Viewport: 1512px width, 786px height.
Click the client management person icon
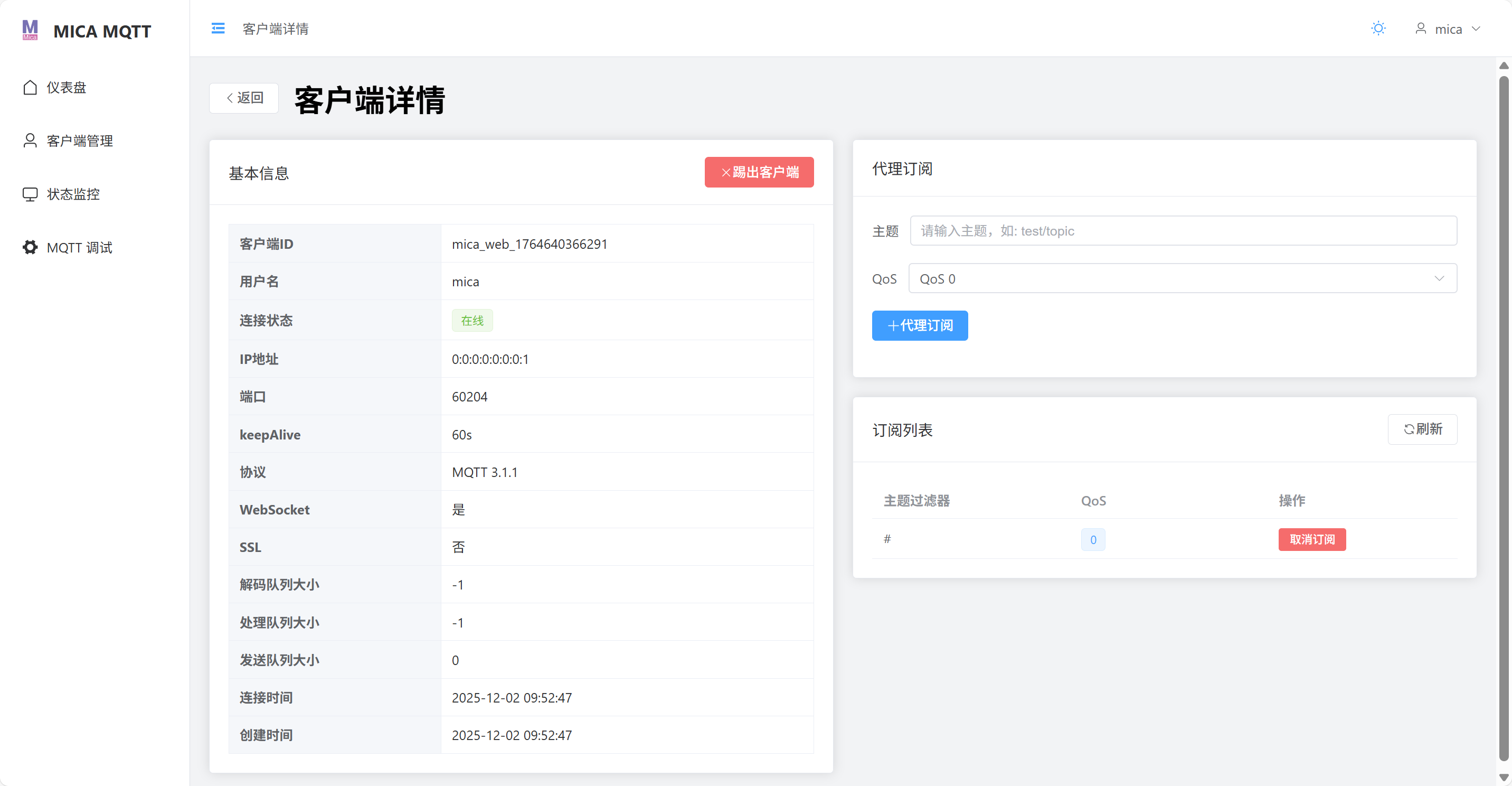pos(31,140)
